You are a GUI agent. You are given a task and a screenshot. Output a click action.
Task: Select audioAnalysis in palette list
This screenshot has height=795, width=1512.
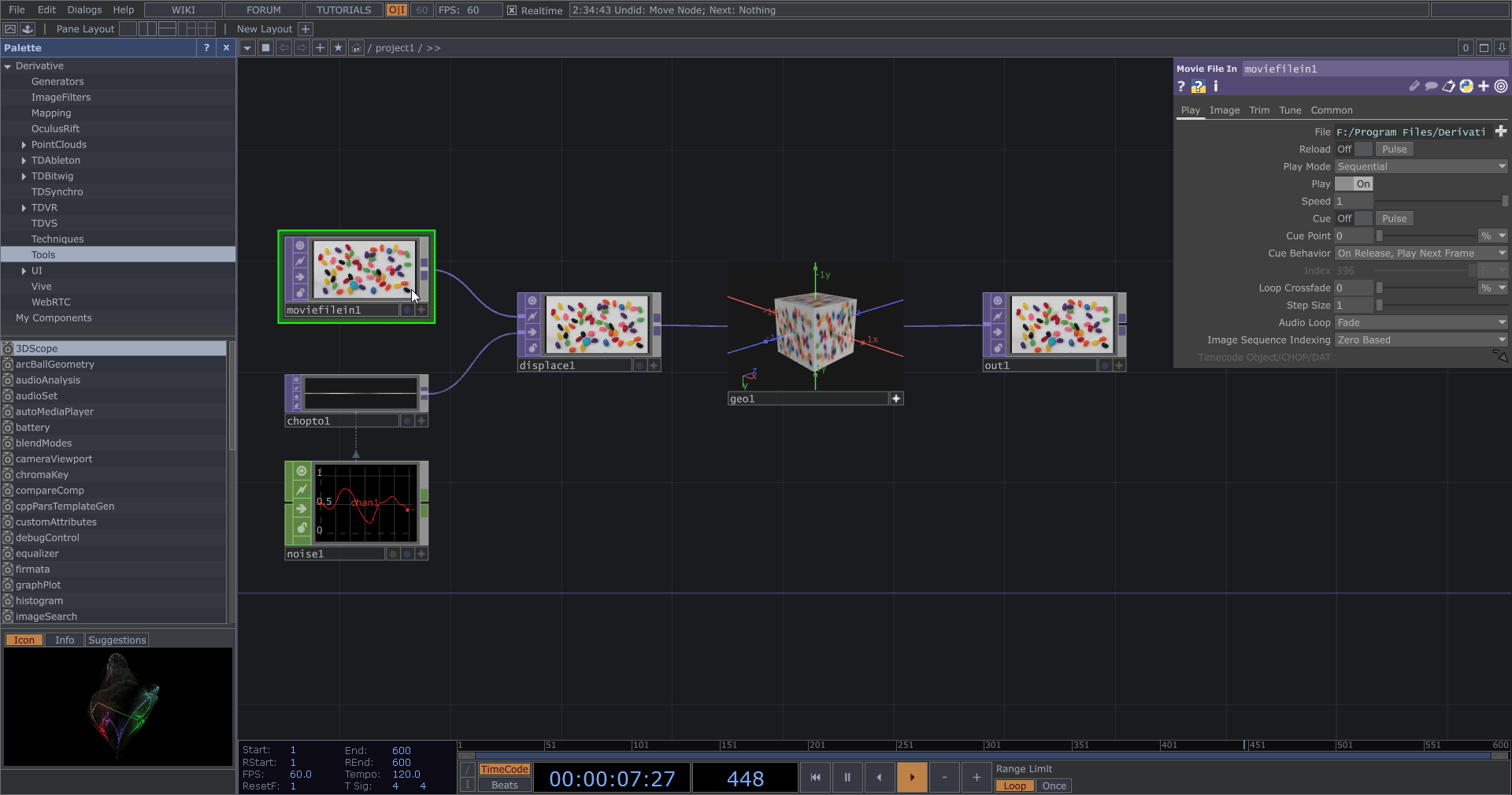pyautogui.click(x=48, y=381)
